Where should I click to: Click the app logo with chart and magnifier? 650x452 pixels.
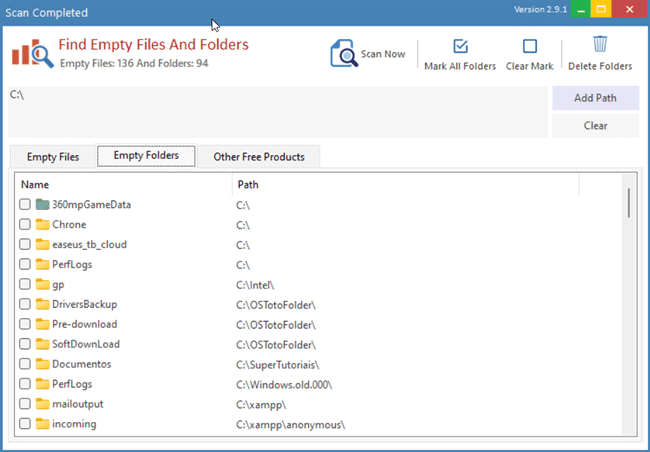click(33, 53)
